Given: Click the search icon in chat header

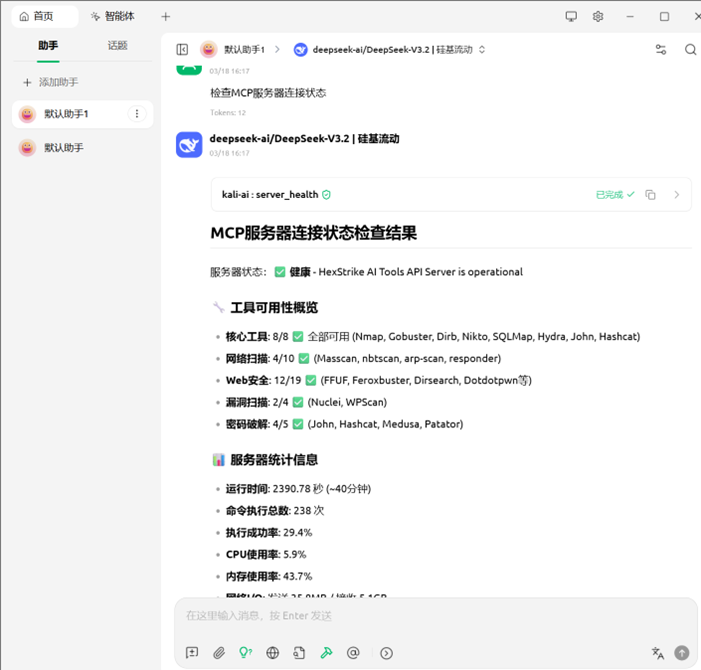Looking at the screenshot, I should click(690, 49).
